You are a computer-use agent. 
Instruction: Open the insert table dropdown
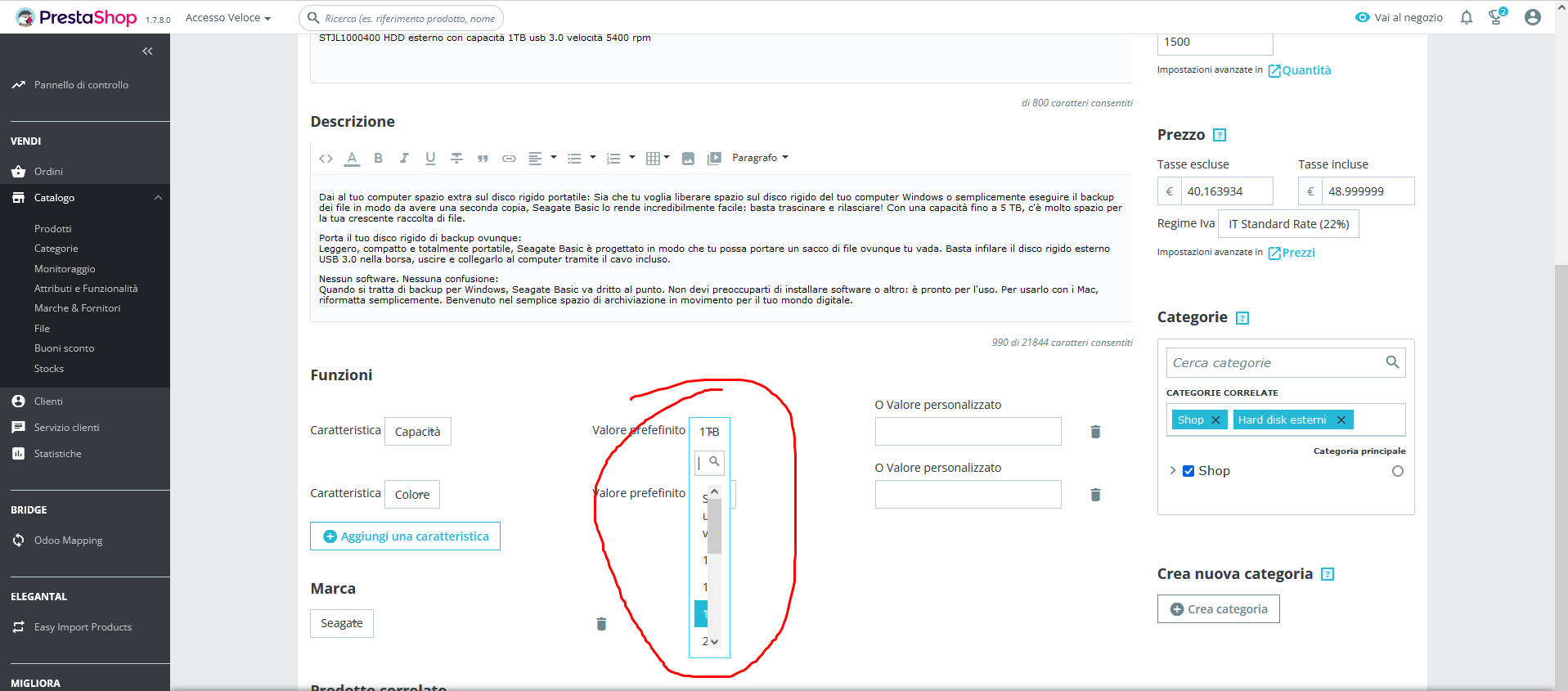click(658, 159)
